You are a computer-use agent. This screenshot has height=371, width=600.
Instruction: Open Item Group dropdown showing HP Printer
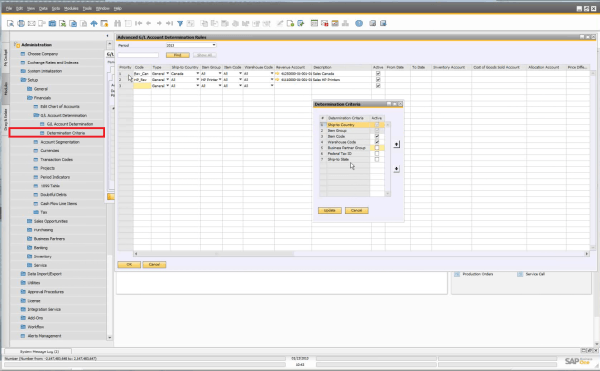tap(220, 80)
